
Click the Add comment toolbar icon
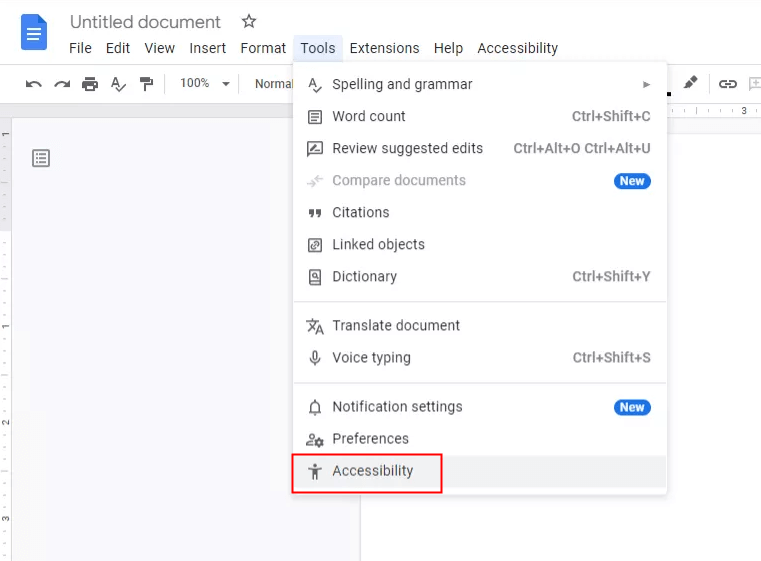click(x=755, y=84)
